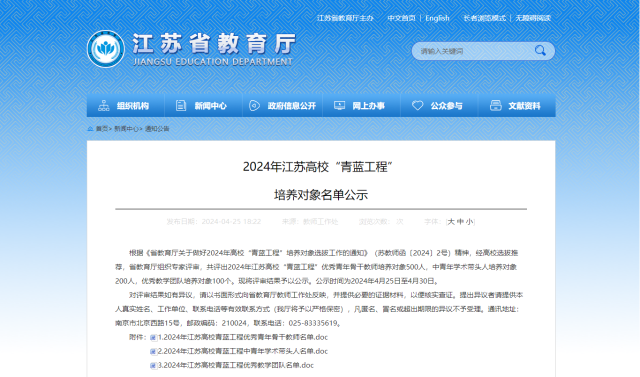Set font size to 大

click(451, 222)
